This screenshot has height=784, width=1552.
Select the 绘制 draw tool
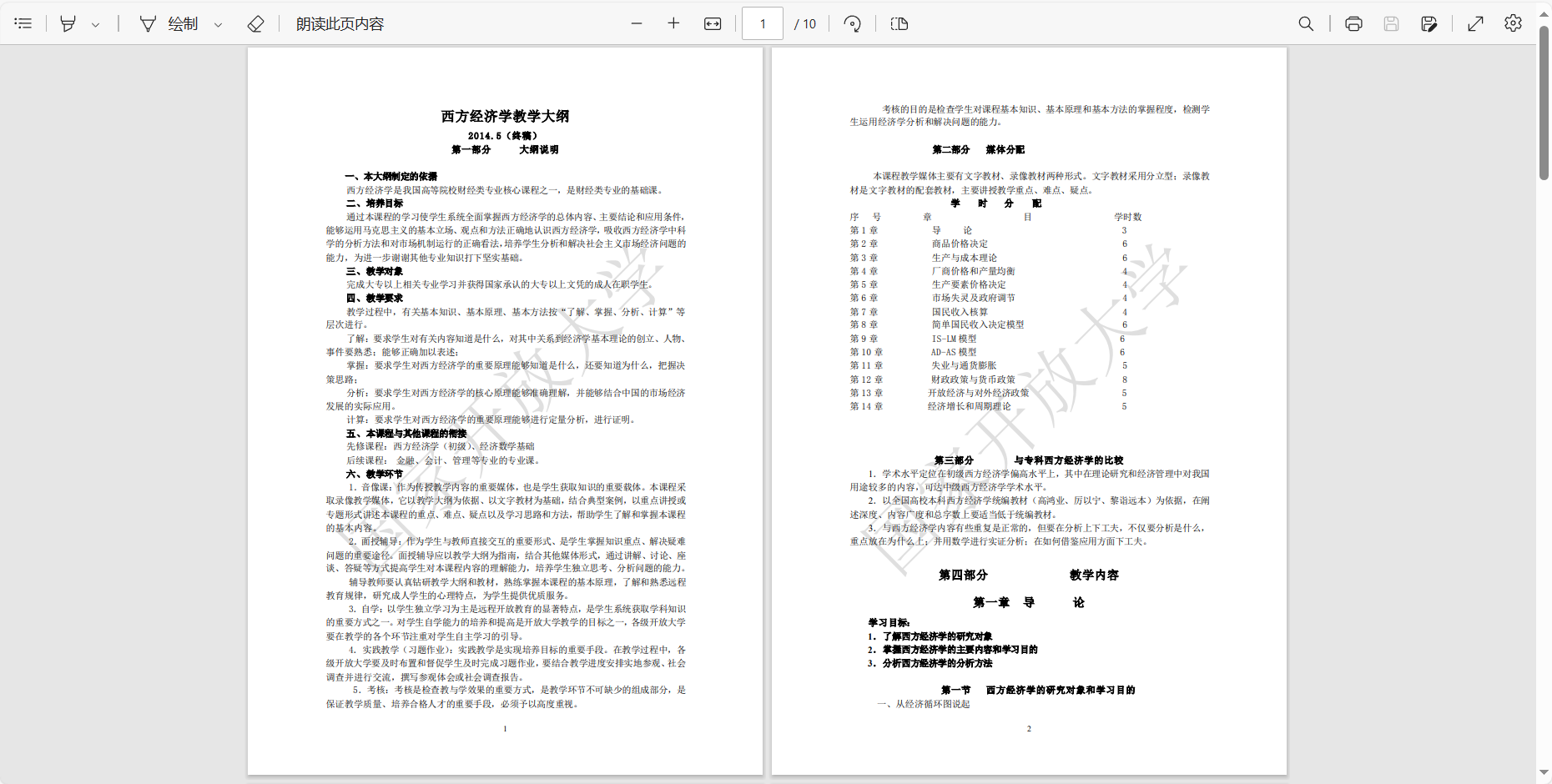pos(169,23)
